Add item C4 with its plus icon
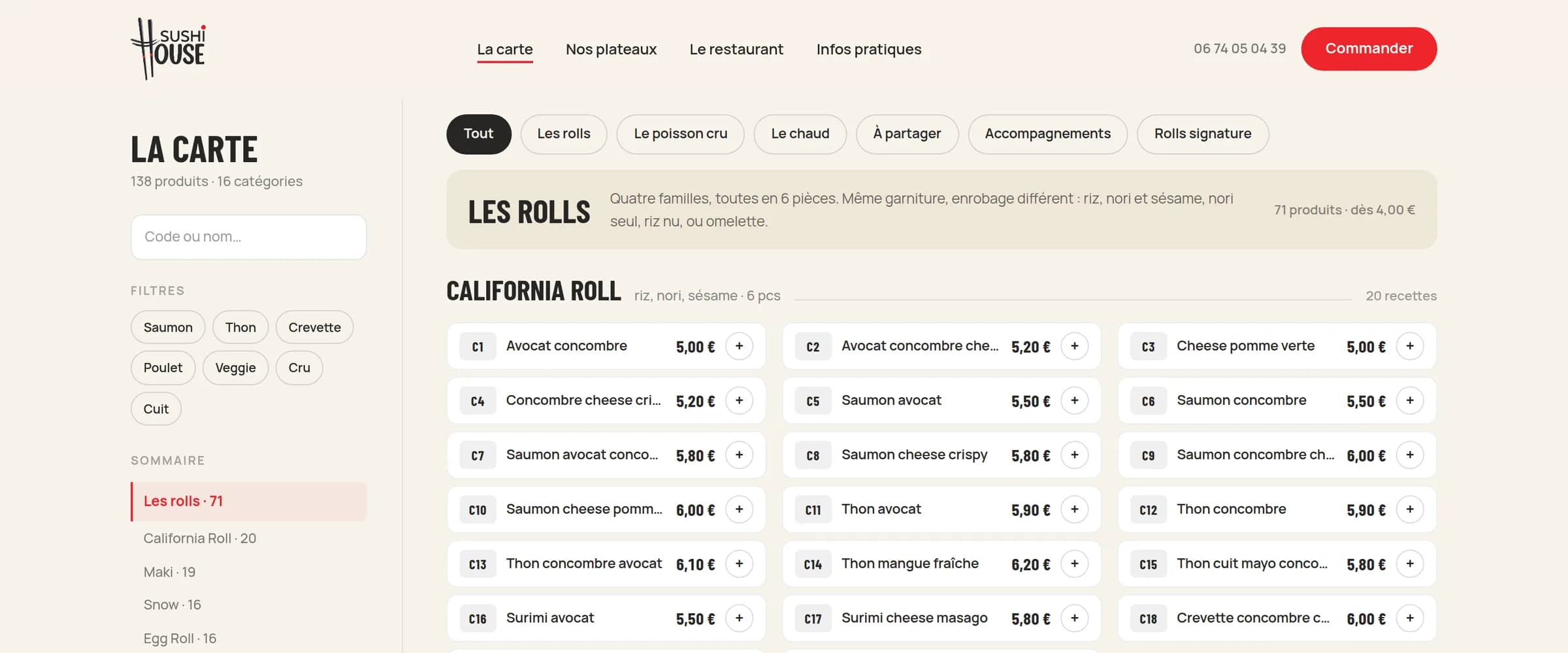Image resolution: width=1568 pixels, height=653 pixels. click(739, 400)
